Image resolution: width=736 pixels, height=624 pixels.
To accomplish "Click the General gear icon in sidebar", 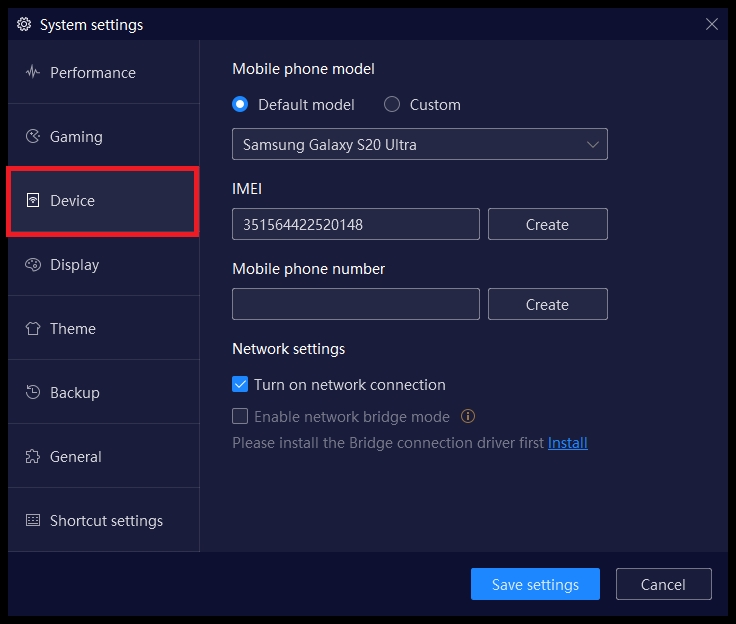I will (33, 457).
